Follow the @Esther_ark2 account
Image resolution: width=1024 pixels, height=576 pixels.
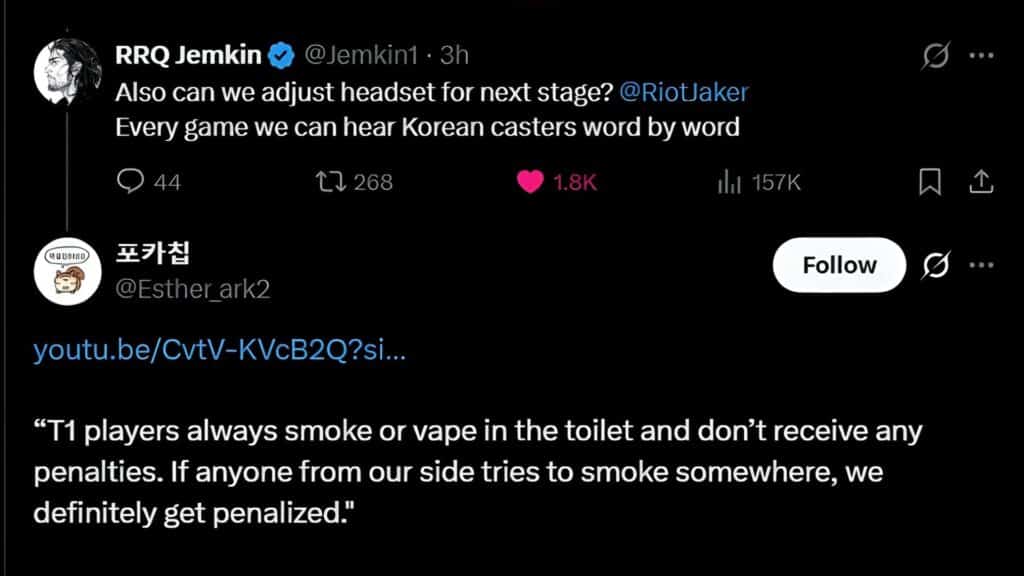coord(839,265)
